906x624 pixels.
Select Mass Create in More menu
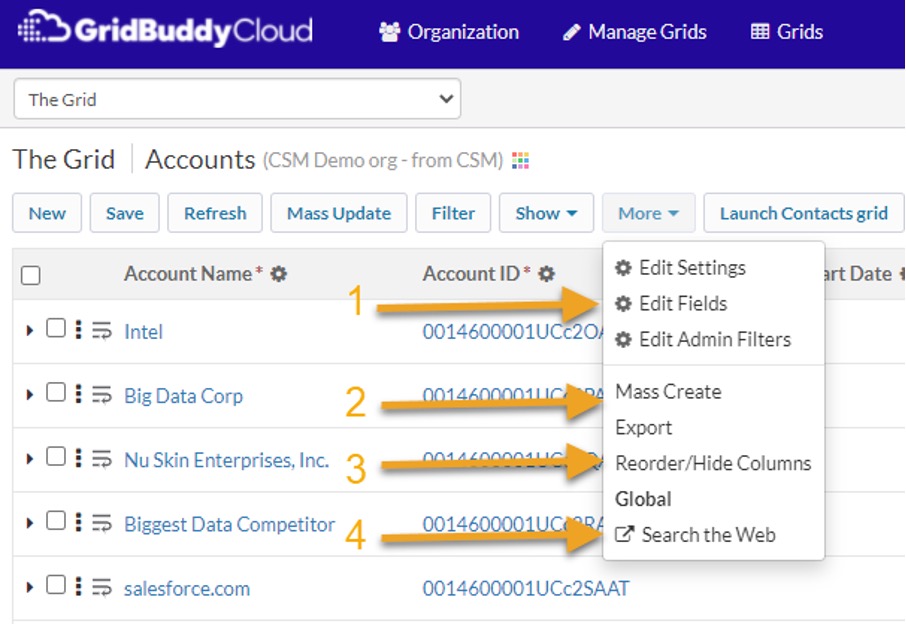point(669,392)
